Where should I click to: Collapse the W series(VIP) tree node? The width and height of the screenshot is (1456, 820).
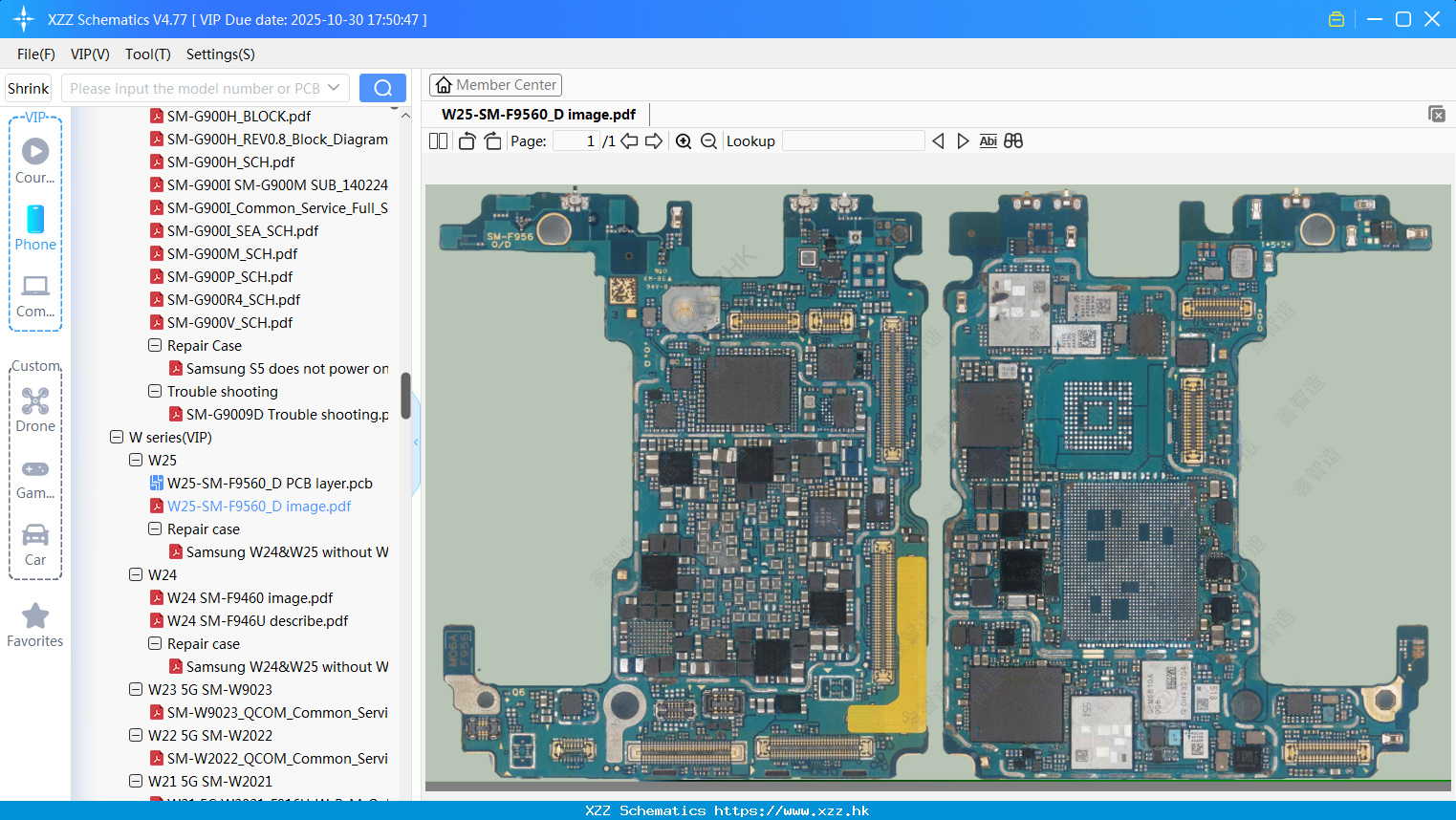pyautogui.click(x=117, y=437)
